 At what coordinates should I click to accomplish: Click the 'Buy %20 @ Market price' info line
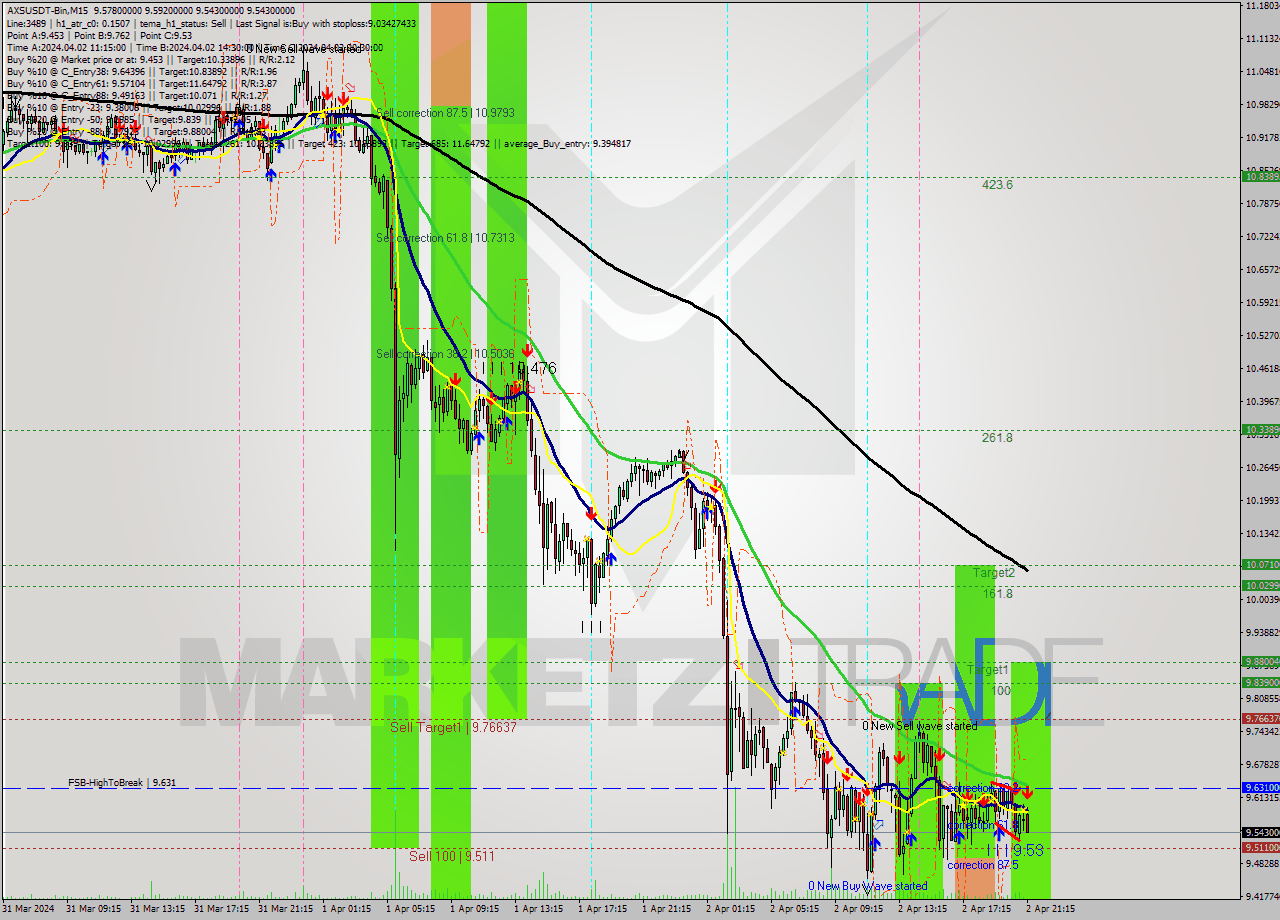pos(150,59)
